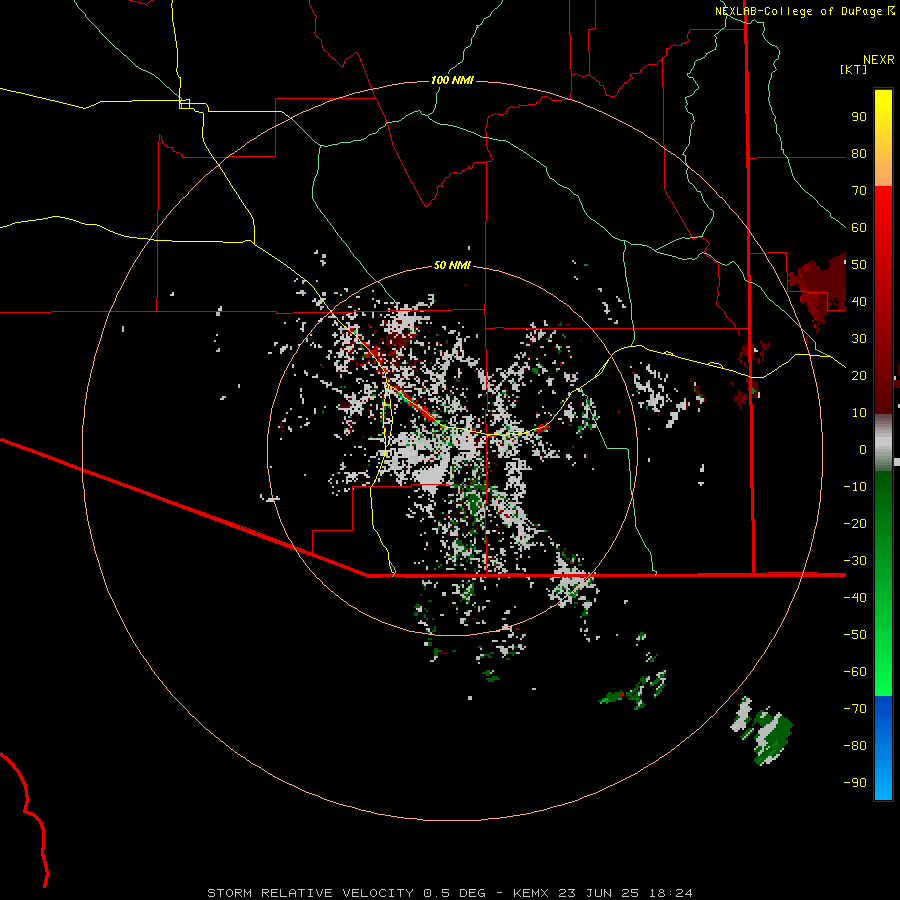Click the 20 value on the velocity scale
This screenshot has height=900, width=900.
pos(859,376)
